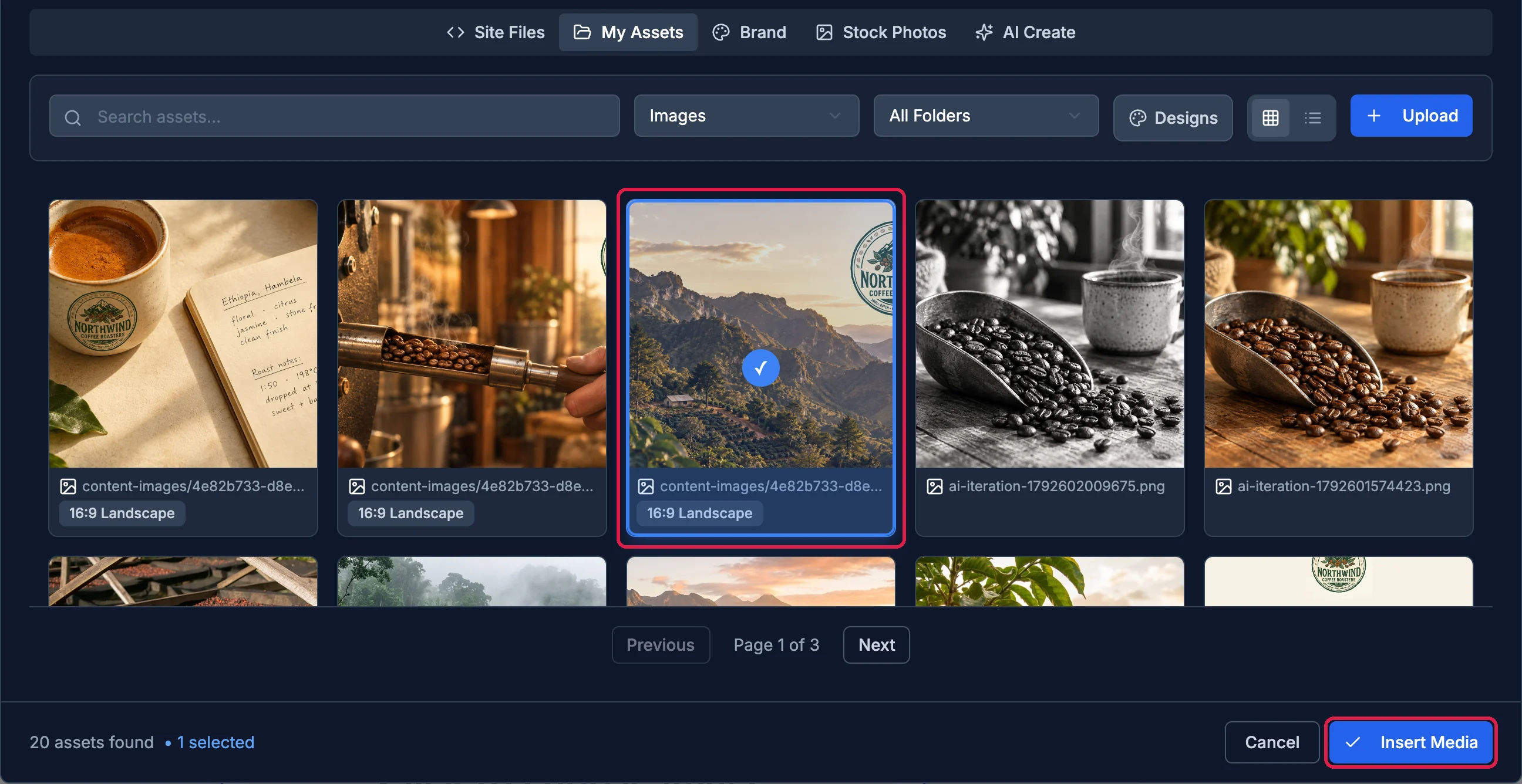1522x784 pixels.
Task: Click 16:9 Landscape badge on roaster scoop card
Action: pos(410,513)
